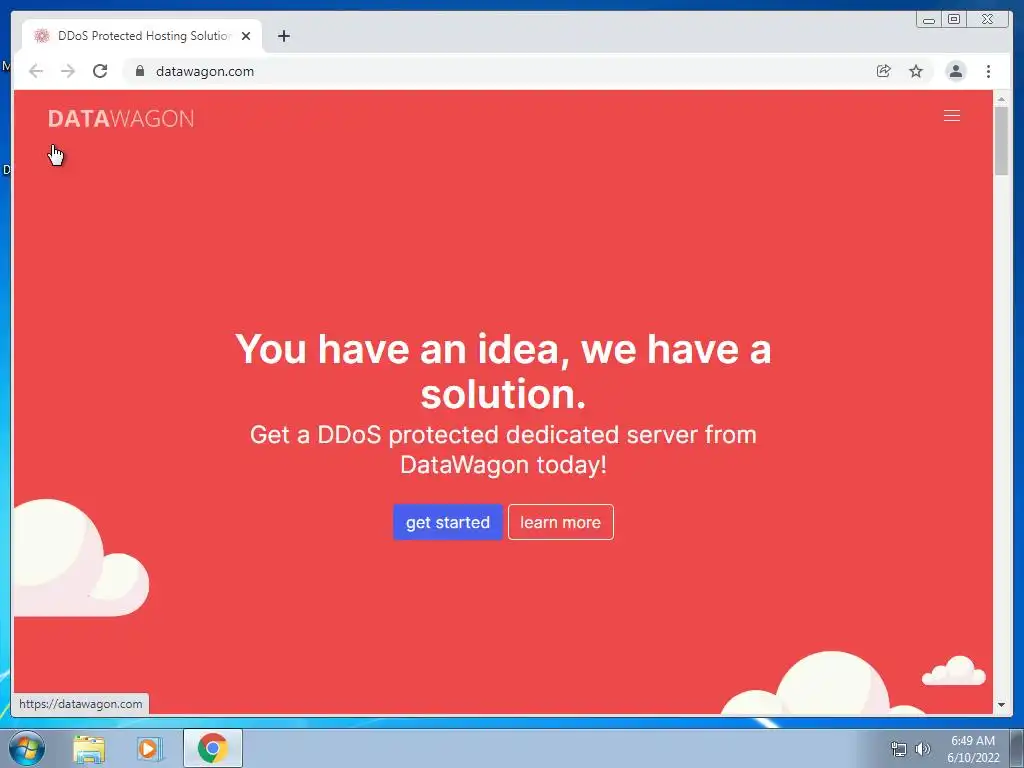The image size is (1024, 768).
Task: Bookmark this page with star
Action: click(916, 71)
